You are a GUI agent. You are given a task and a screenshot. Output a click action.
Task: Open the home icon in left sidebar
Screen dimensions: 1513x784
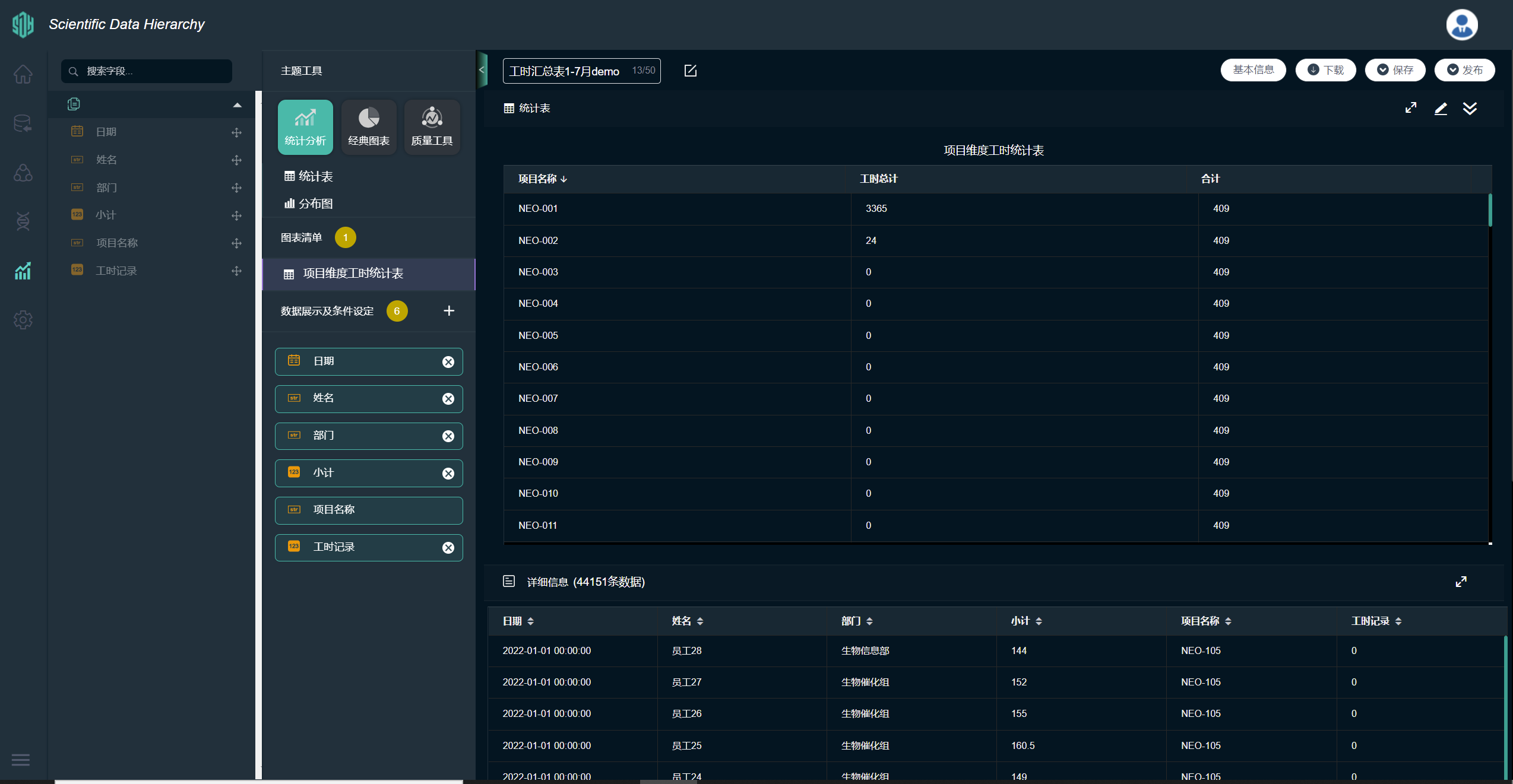pos(23,74)
